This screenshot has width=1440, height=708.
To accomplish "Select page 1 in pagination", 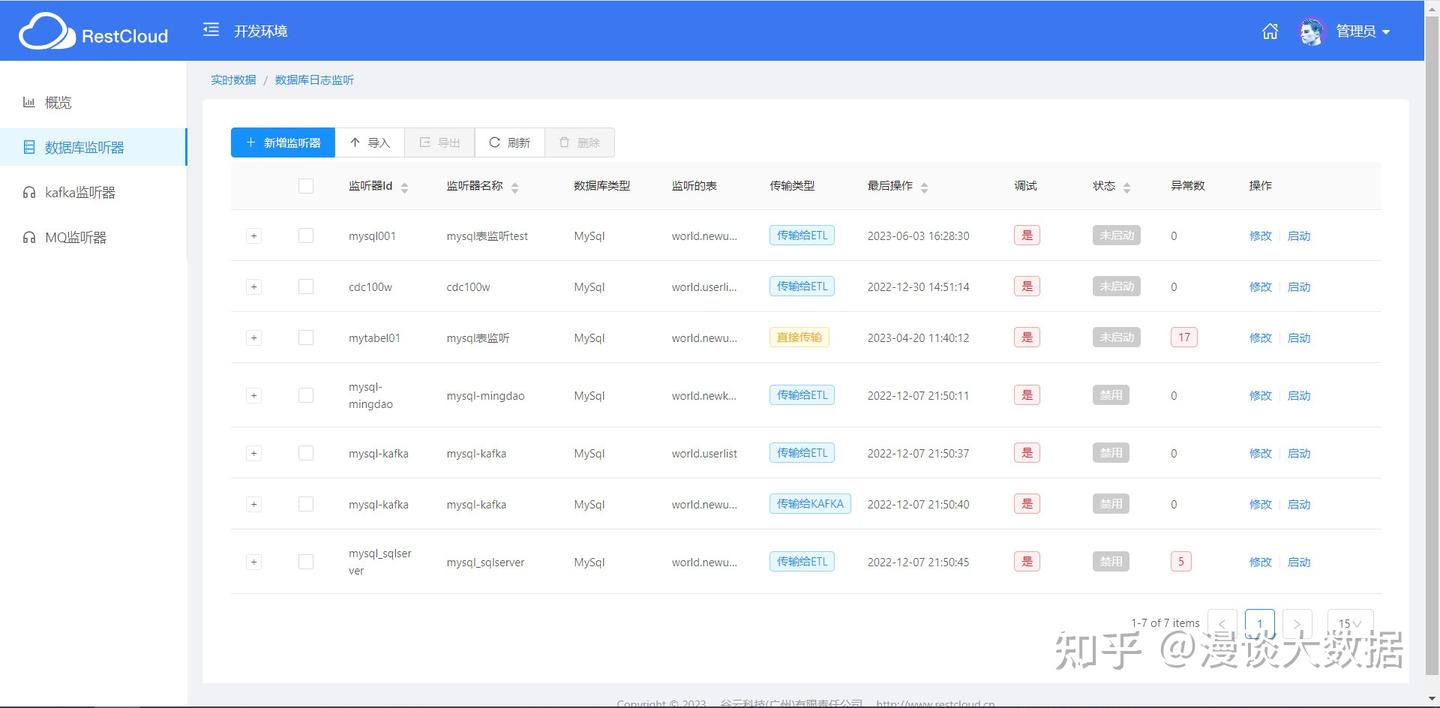I will tap(1260, 624).
